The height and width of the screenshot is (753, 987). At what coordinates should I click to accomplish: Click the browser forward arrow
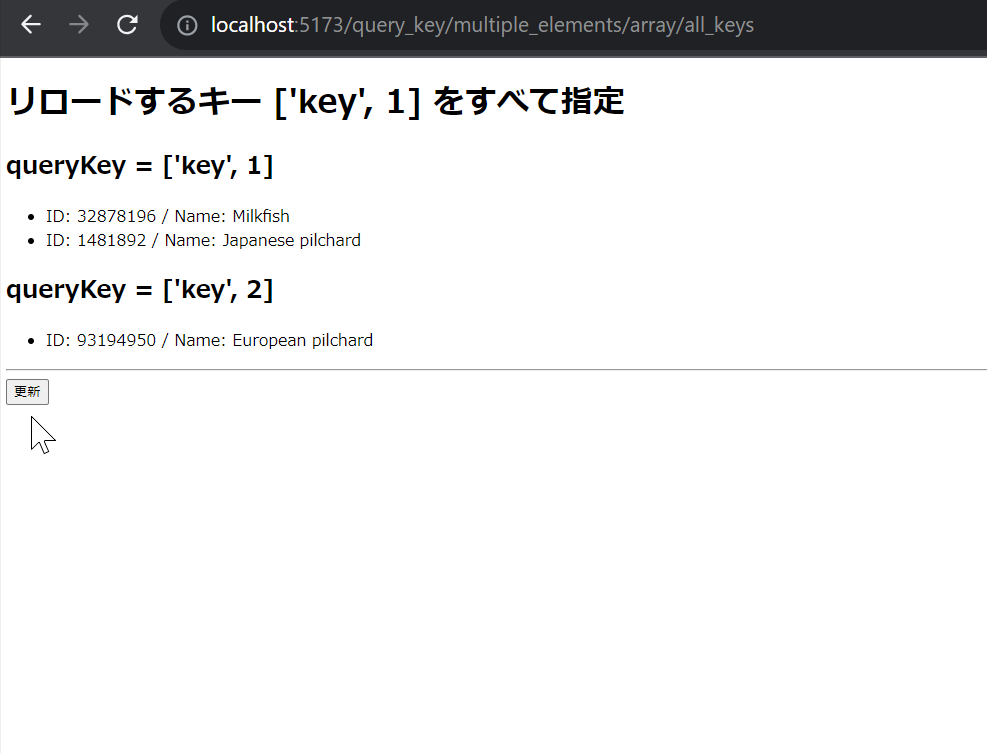click(x=78, y=24)
